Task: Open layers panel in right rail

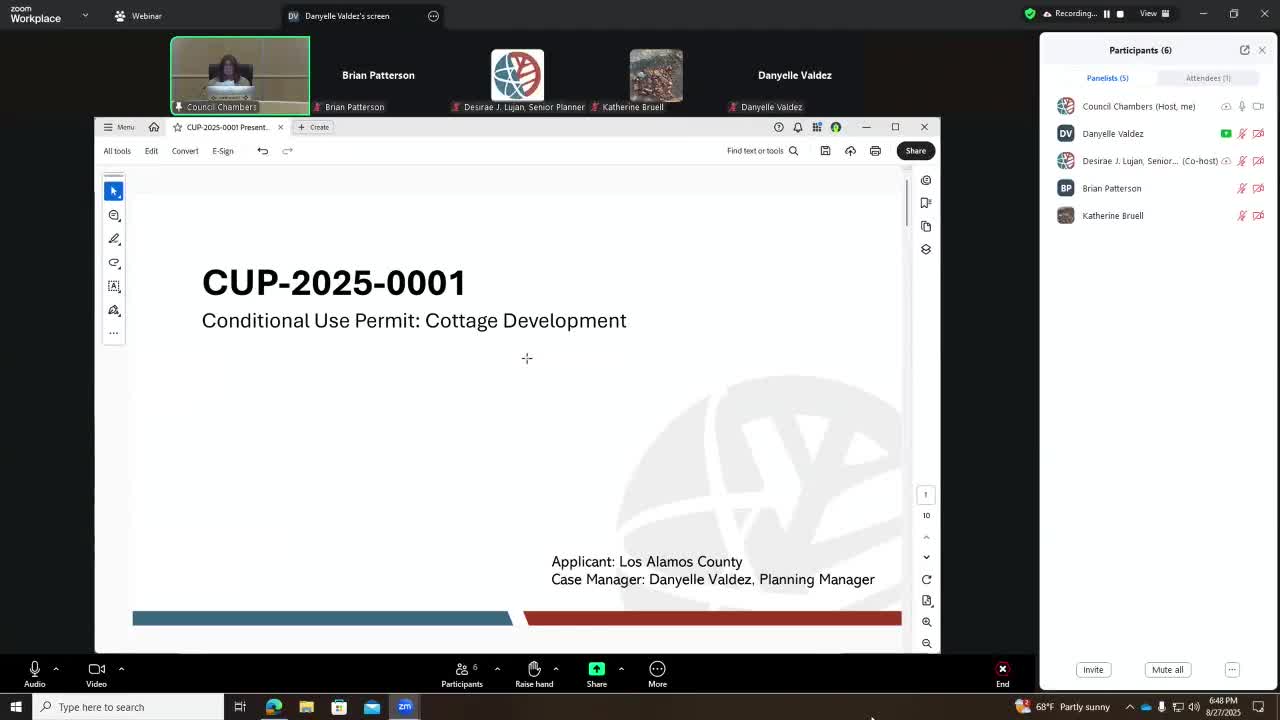Action: click(x=926, y=249)
